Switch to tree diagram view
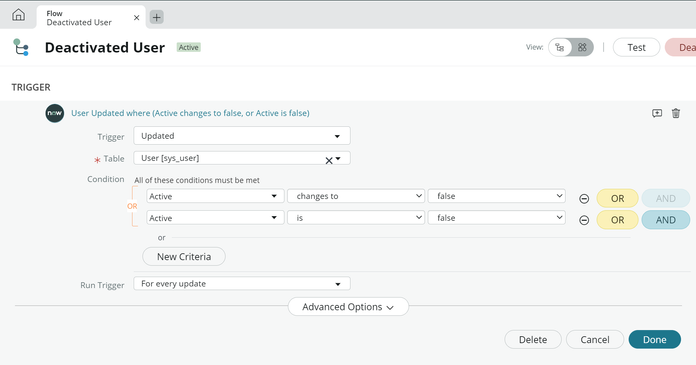 point(560,47)
